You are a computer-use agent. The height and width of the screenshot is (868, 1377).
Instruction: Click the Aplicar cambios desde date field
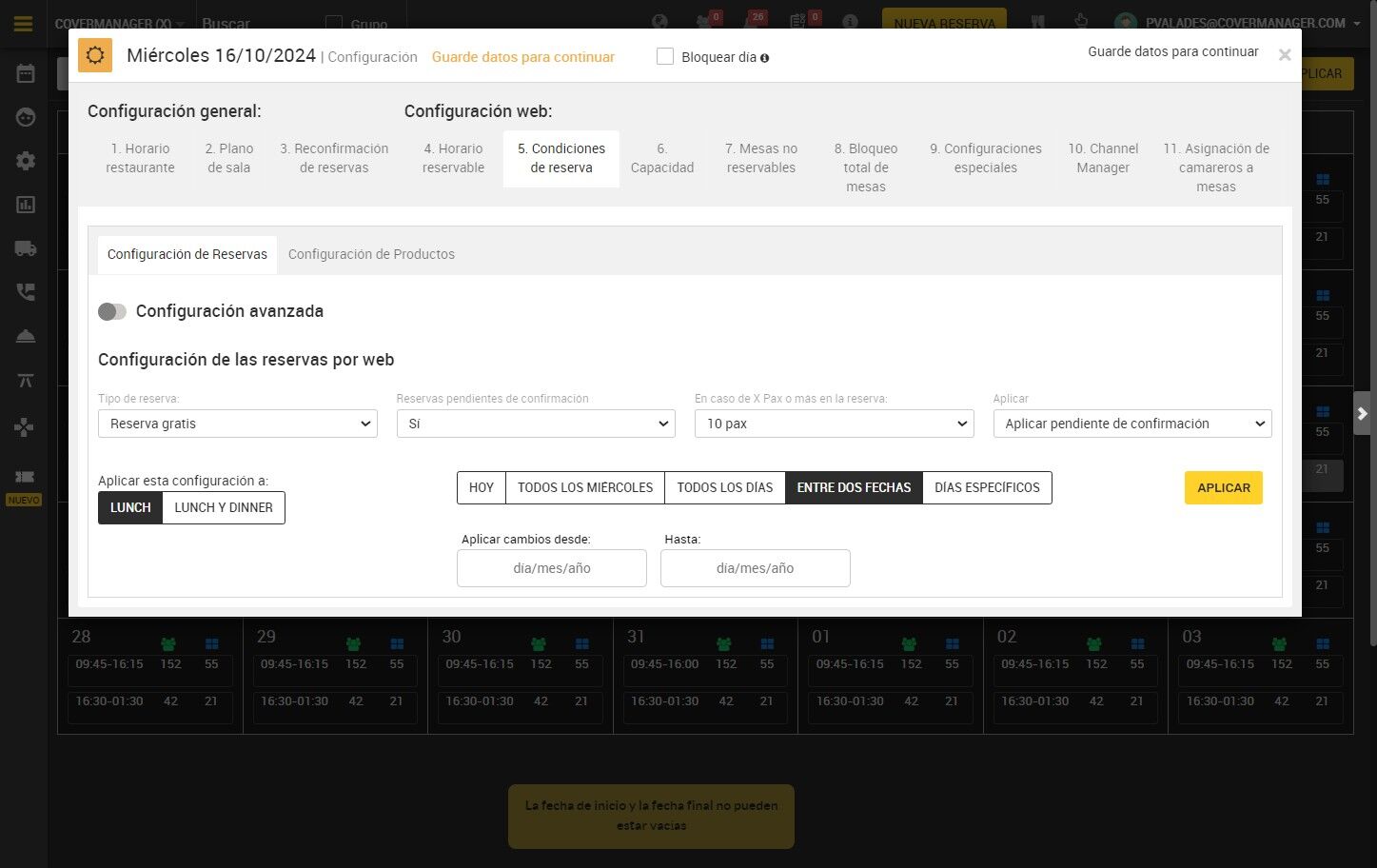click(552, 568)
